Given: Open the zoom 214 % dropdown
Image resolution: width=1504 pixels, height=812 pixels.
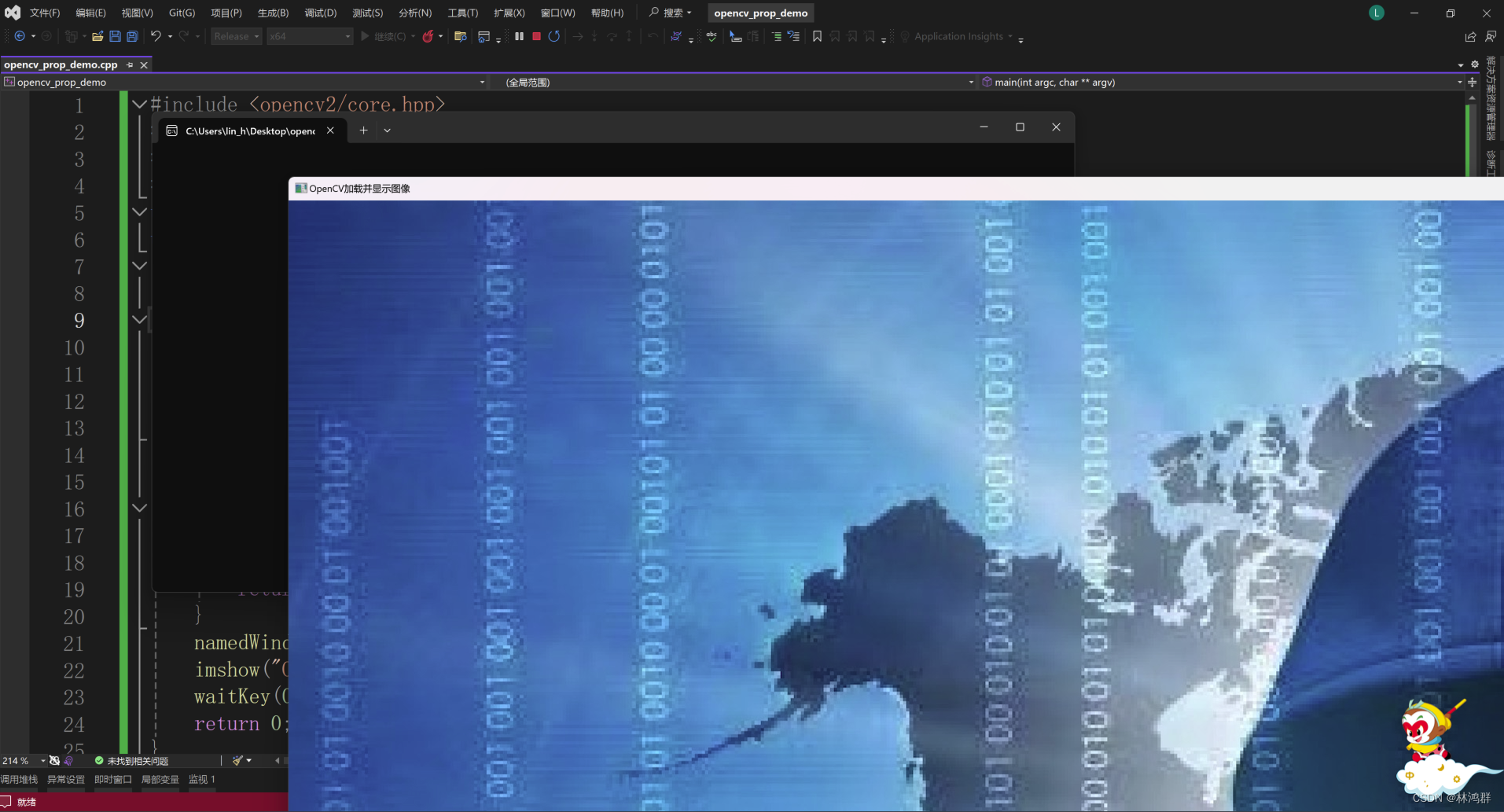Looking at the screenshot, I should 24,760.
